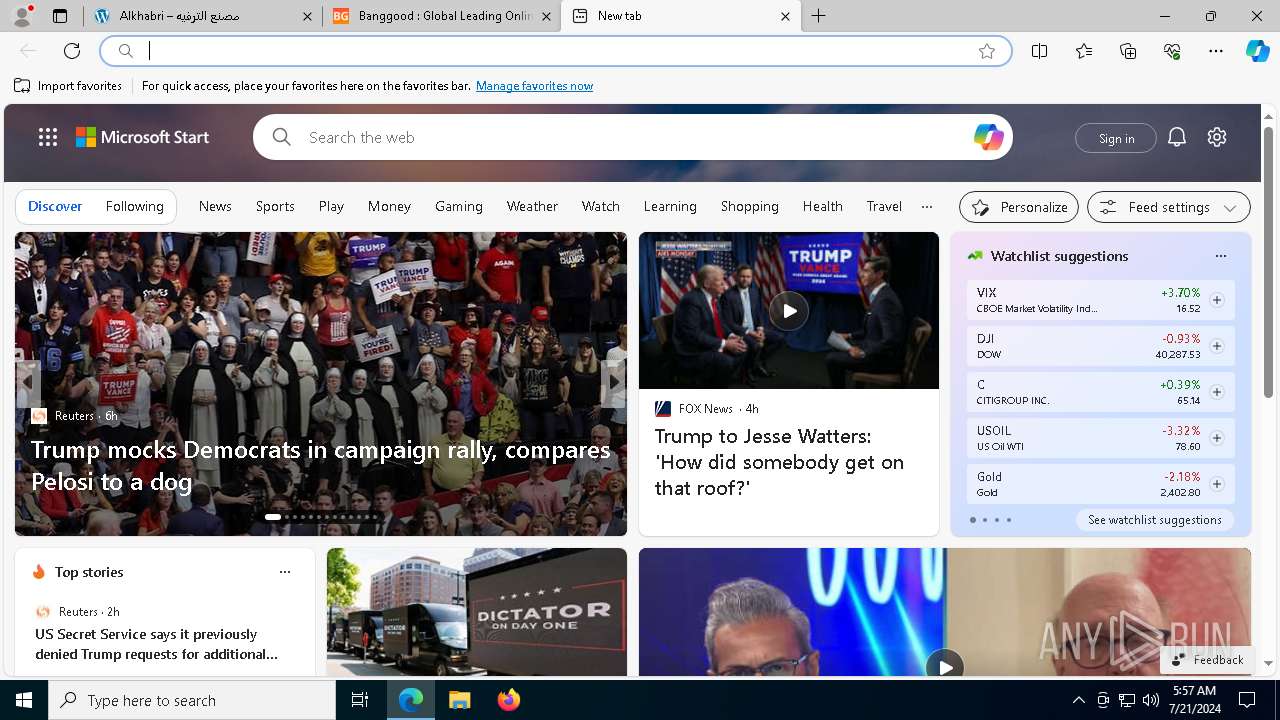Add CITIGROUP to watchlist
The image size is (1280, 720).
pos(1217,392)
